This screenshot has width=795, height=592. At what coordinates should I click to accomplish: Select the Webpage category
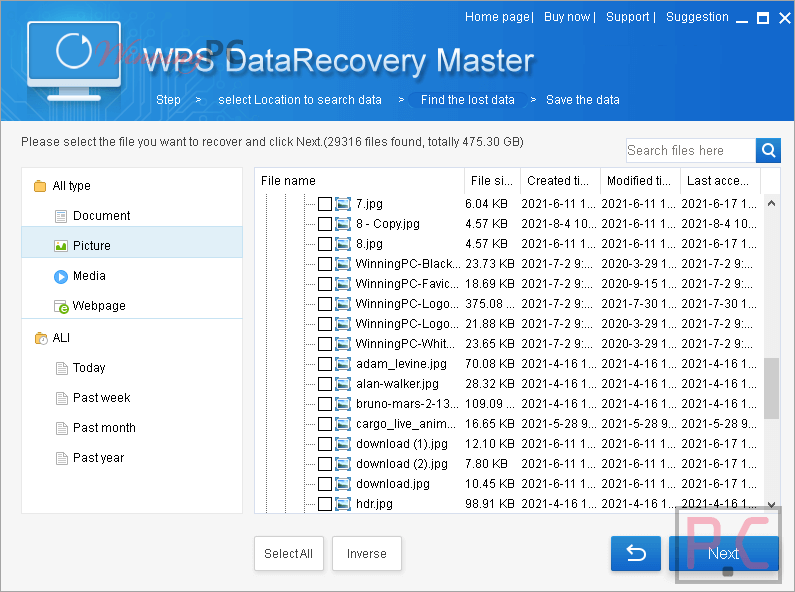[132, 306]
